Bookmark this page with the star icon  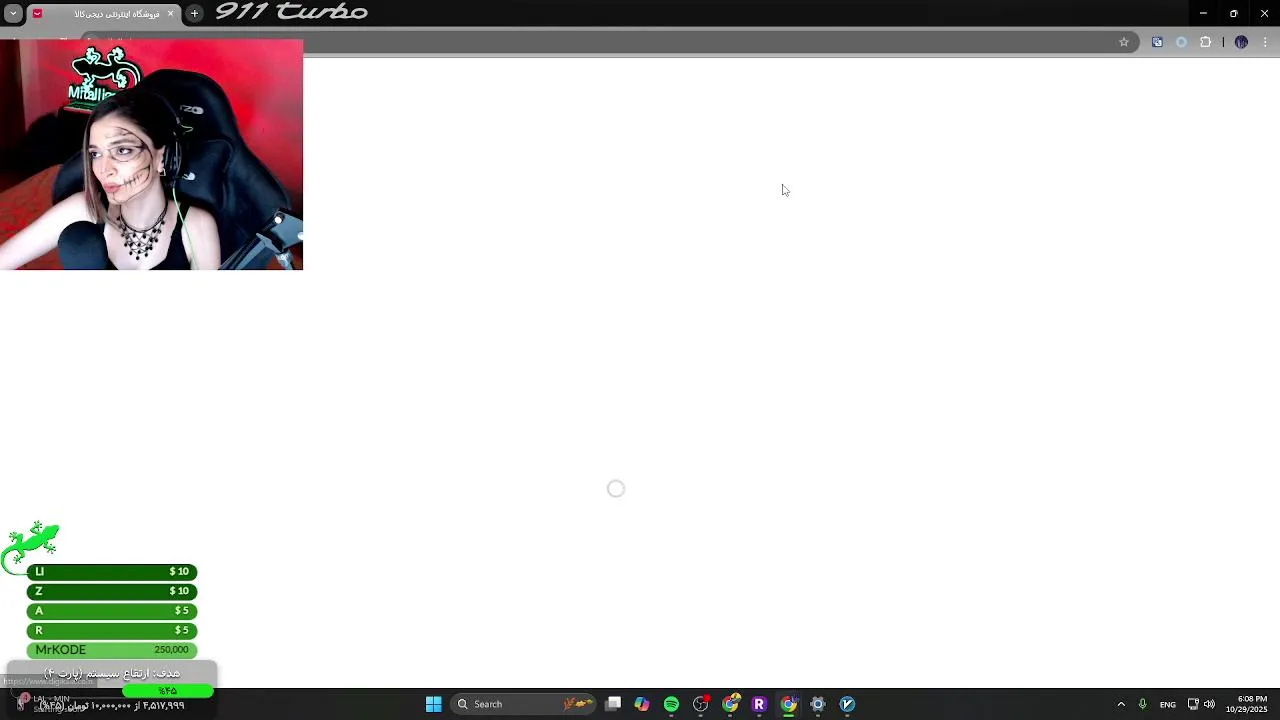pyautogui.click(x=1124, y=42)
